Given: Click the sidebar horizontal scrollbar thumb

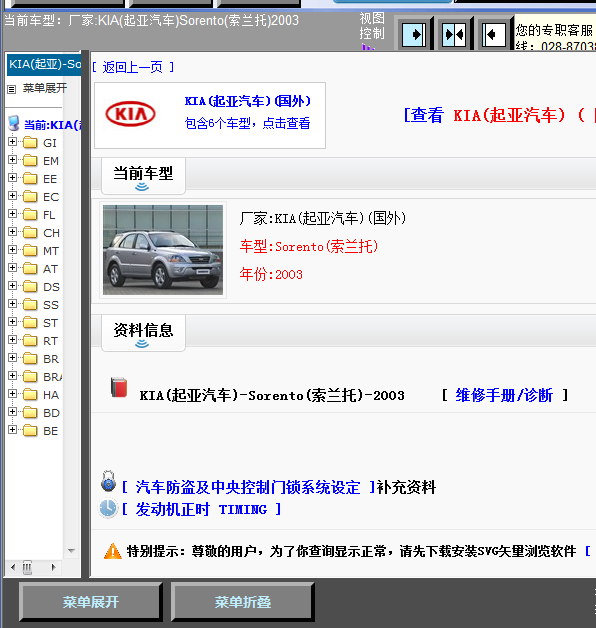Looking at the screenshot, I should tap(27, 567).
